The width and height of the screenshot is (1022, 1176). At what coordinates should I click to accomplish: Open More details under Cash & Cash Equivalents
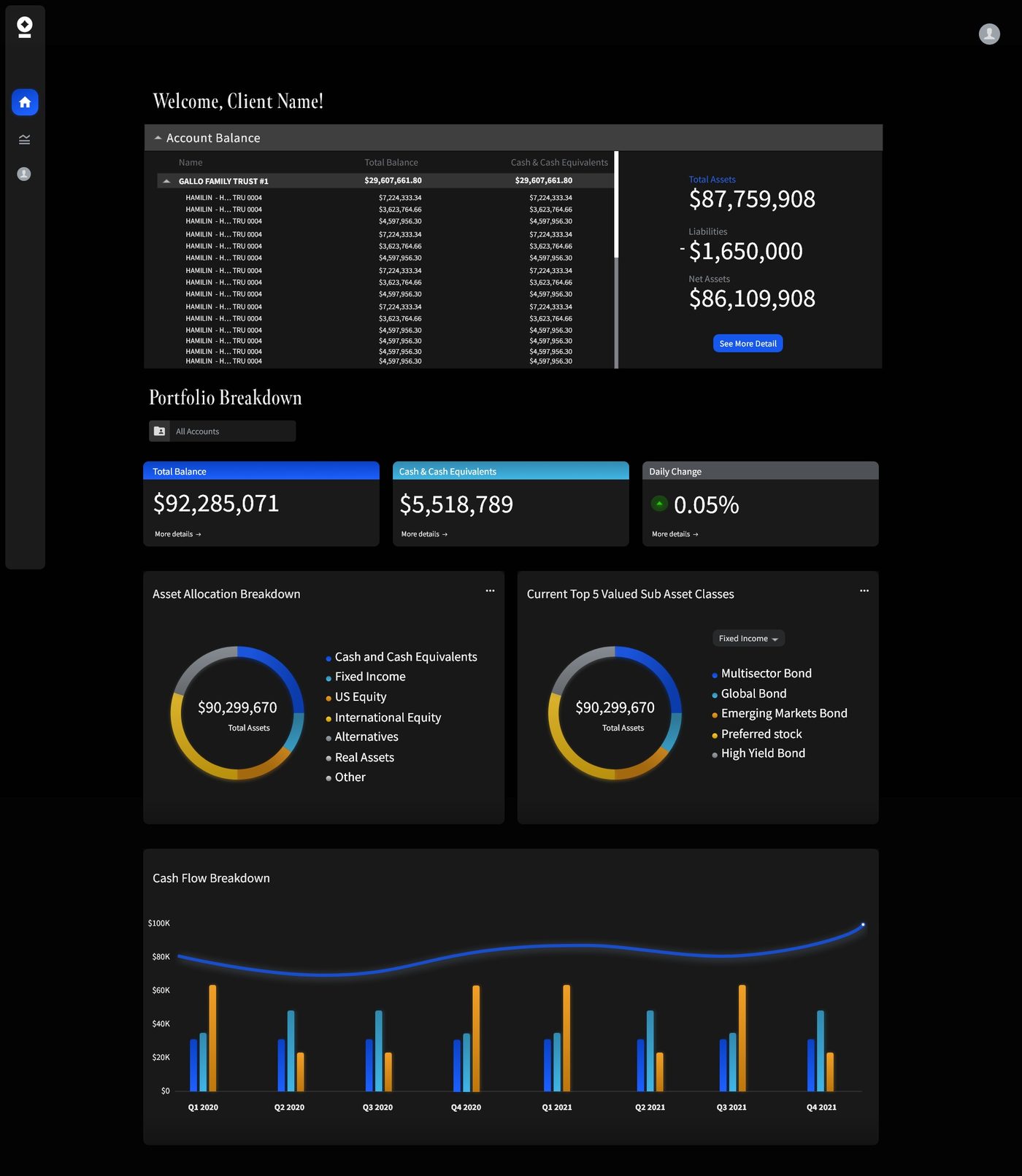click(x=424, y=534)
